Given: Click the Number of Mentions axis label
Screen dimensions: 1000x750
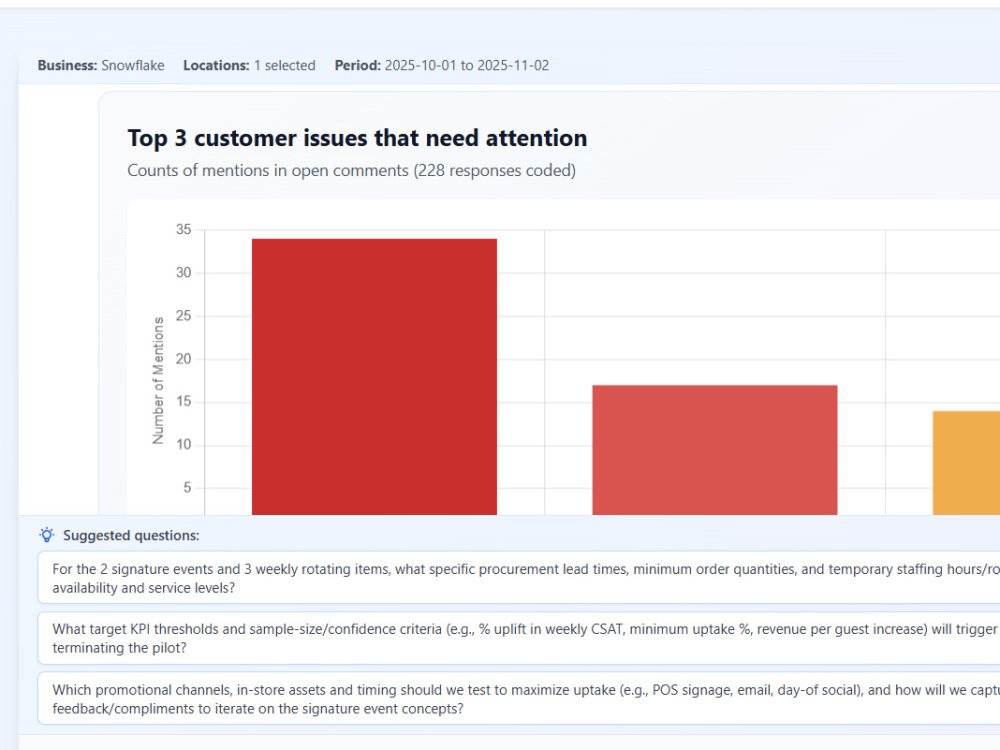Looking at the screenshot, I should (x=158, y=380).
